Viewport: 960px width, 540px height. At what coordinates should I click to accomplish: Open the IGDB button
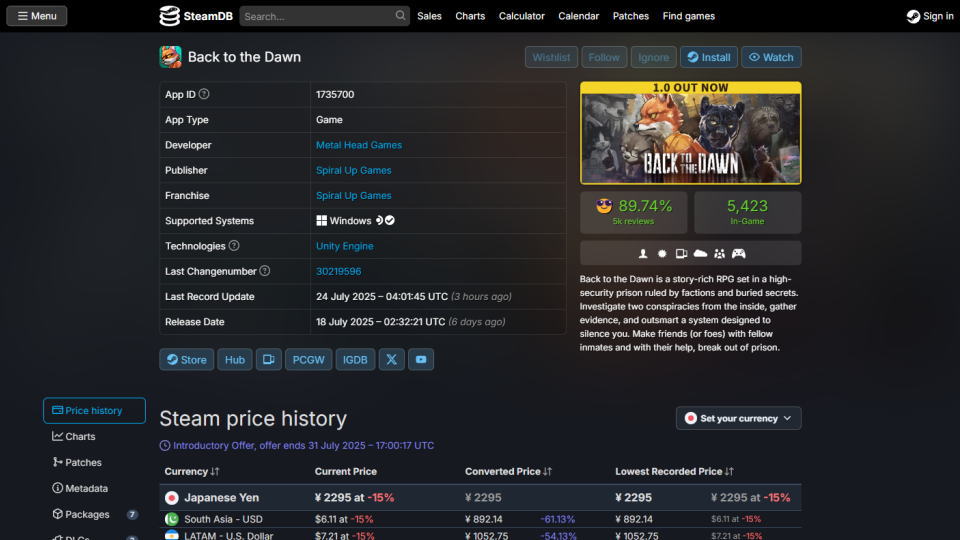click(355, 359)
